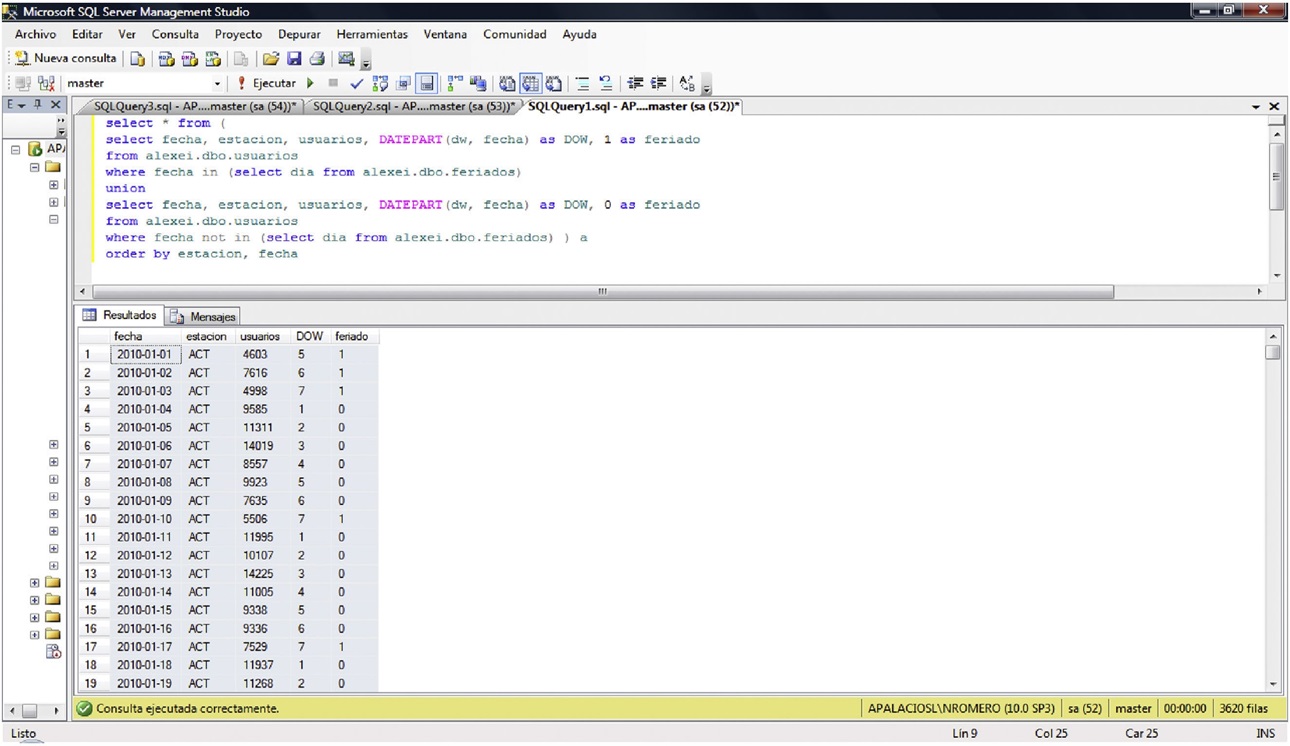This screenshot has height=746, width=1290.
Task: Toggle the Results to Text output mode
Action: pyautogui.click(x=507, y=84)
